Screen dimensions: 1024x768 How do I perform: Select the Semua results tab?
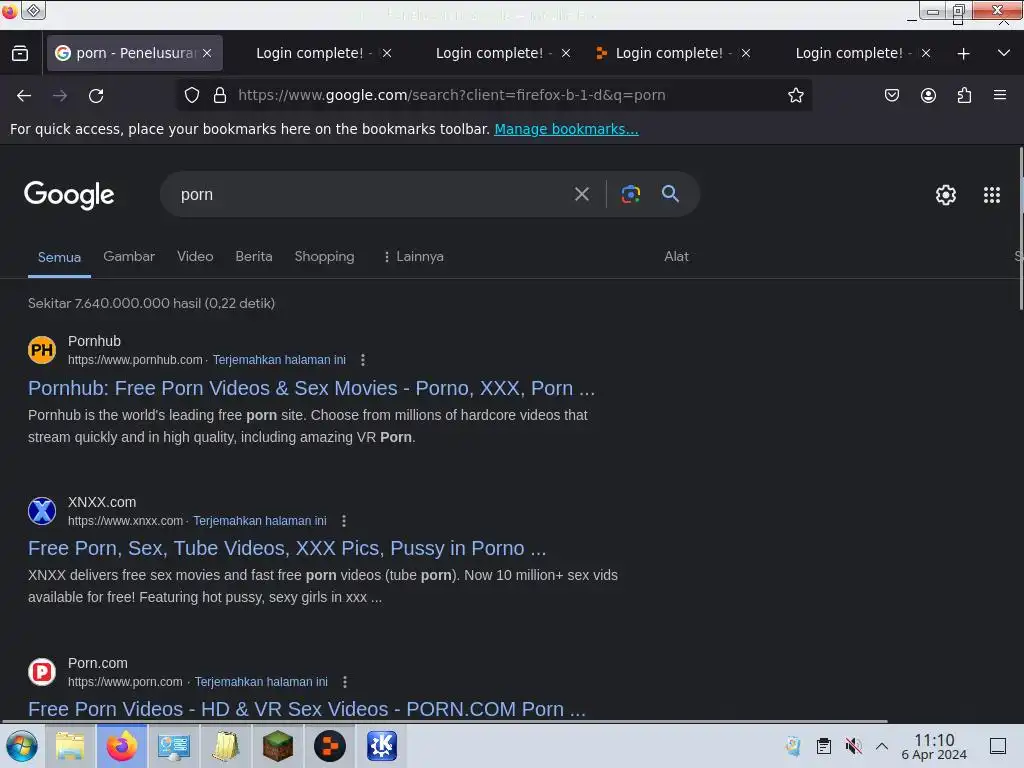[x=59, y=257]
